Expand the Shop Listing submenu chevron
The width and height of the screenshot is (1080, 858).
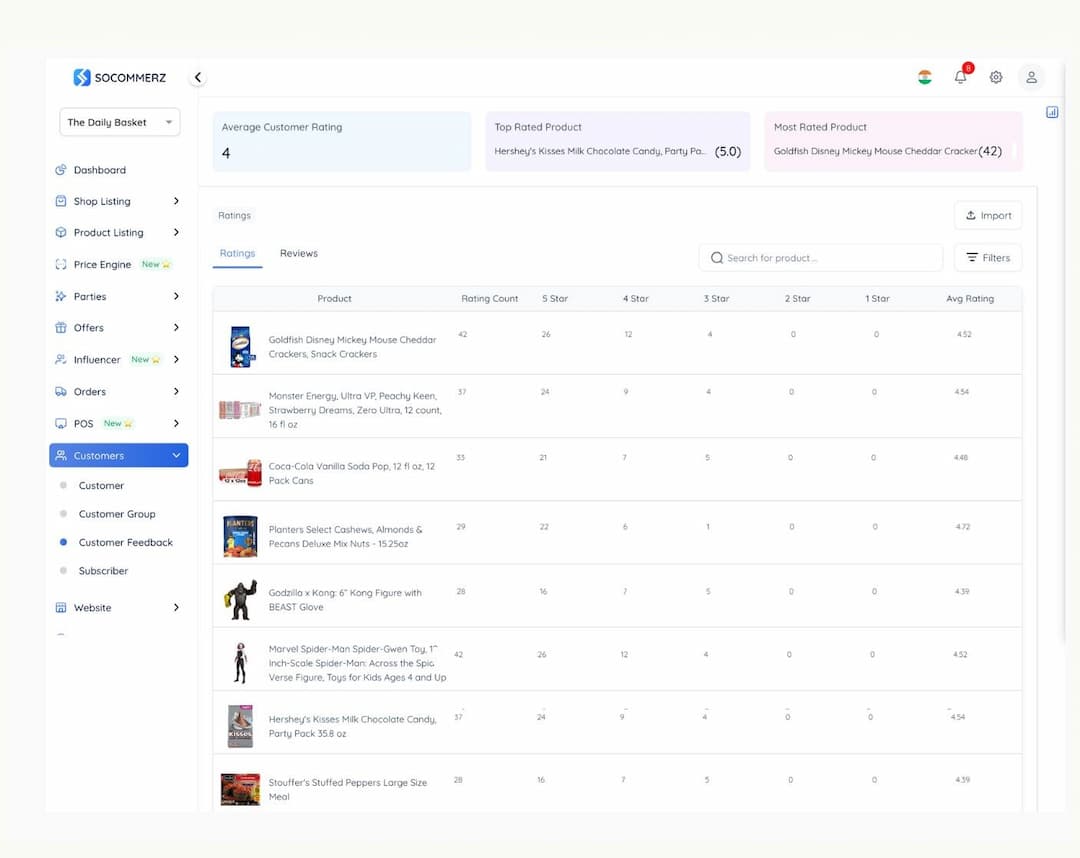tap(176, 201)
